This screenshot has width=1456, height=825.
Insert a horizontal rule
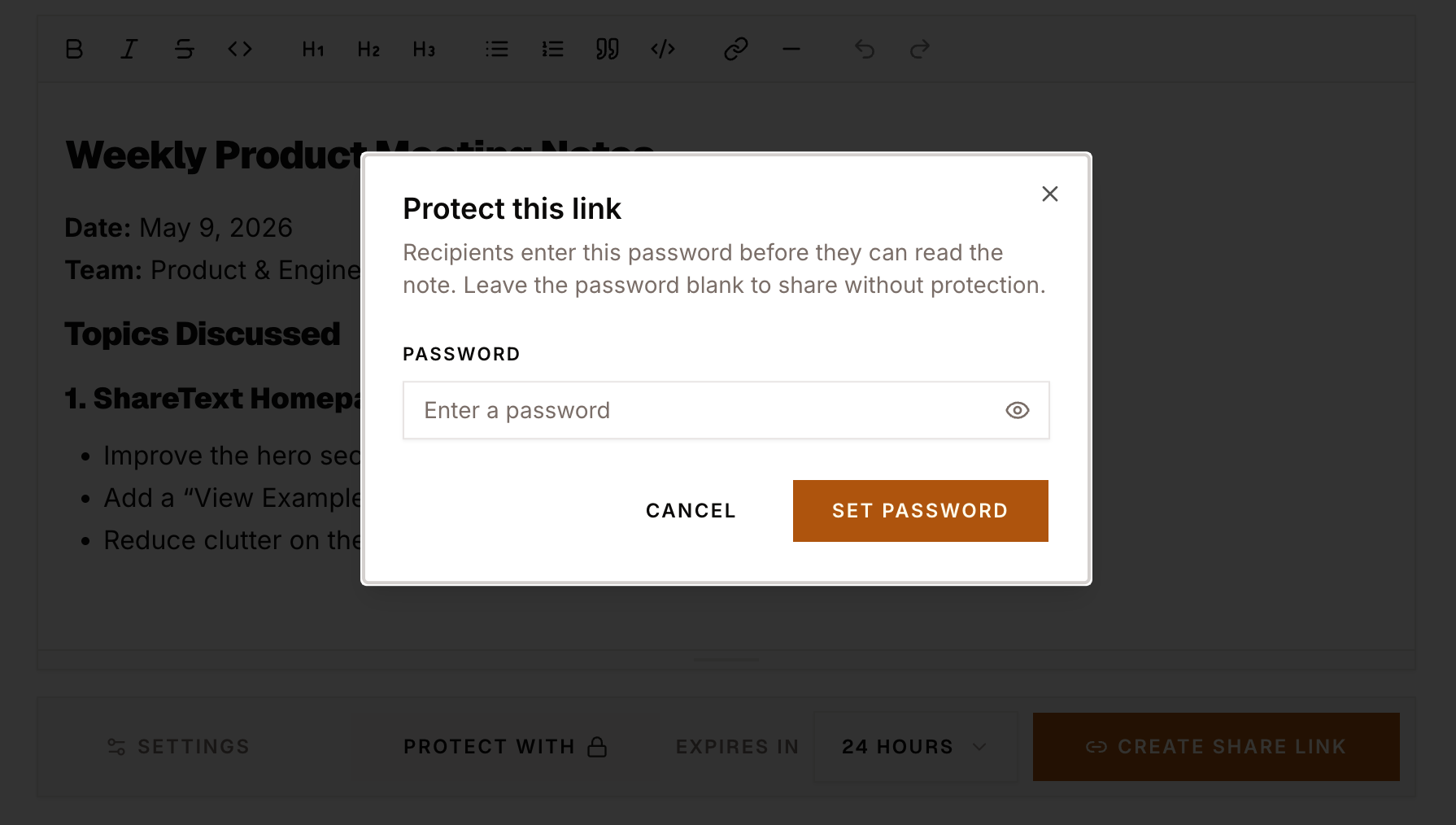(791, 50)
